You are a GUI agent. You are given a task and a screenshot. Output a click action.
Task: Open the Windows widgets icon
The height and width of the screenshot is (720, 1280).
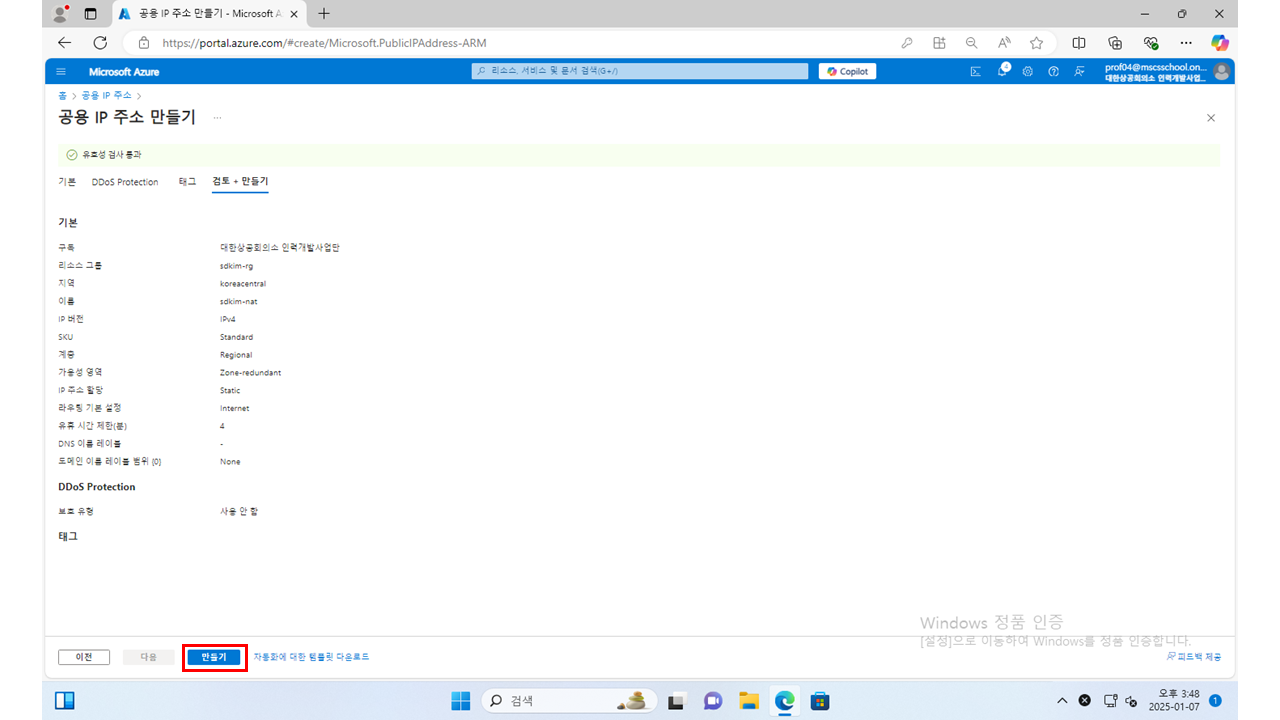point(64,700)
